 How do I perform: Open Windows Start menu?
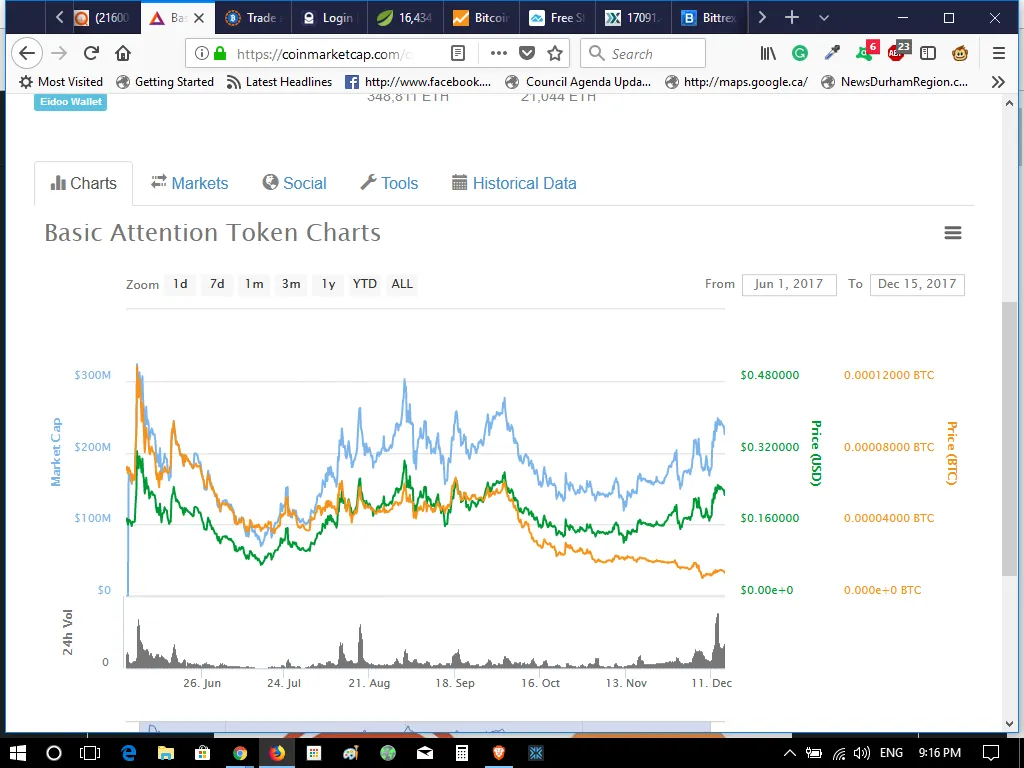click(x=18, y=753)
